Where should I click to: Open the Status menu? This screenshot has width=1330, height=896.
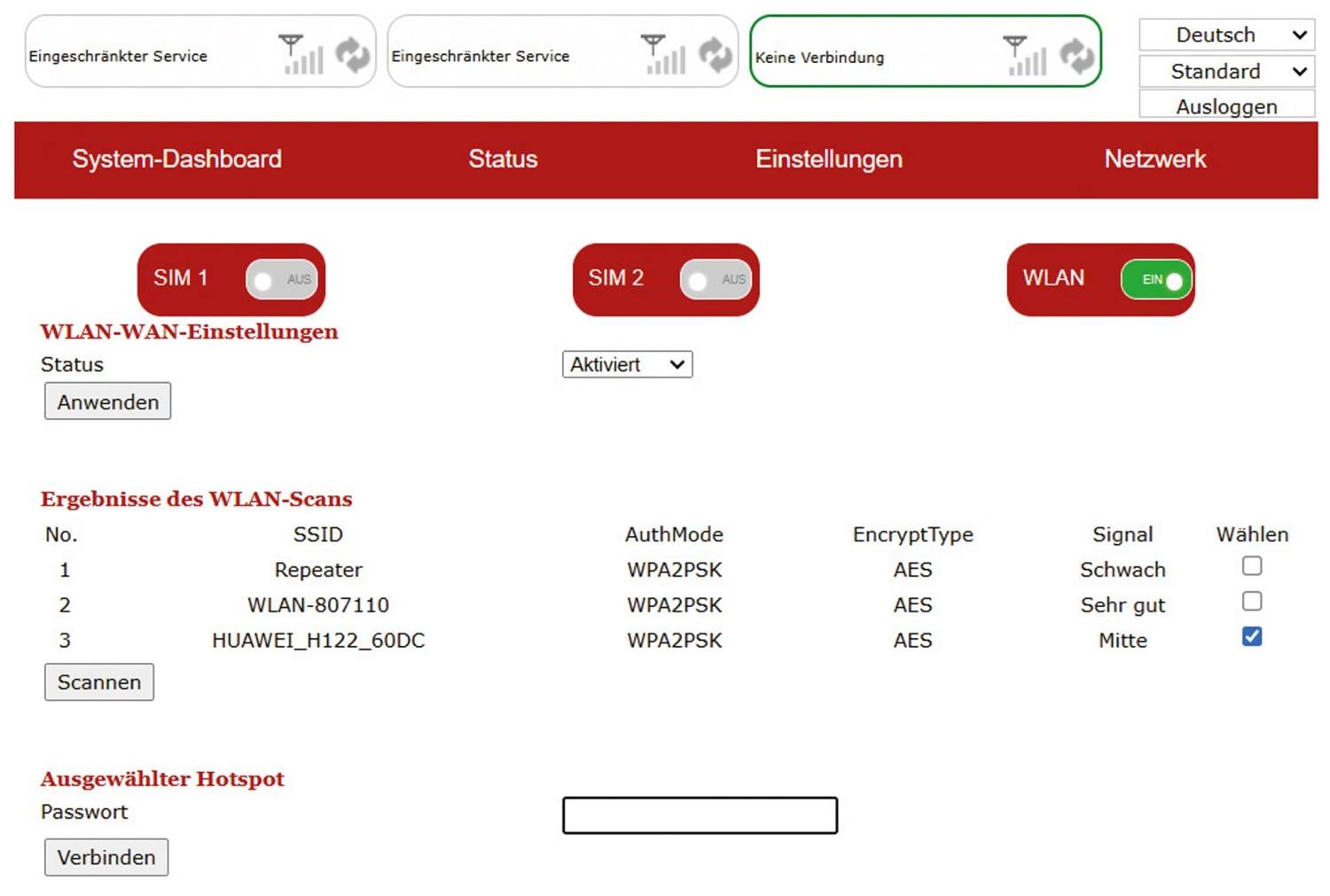[503, 159]
